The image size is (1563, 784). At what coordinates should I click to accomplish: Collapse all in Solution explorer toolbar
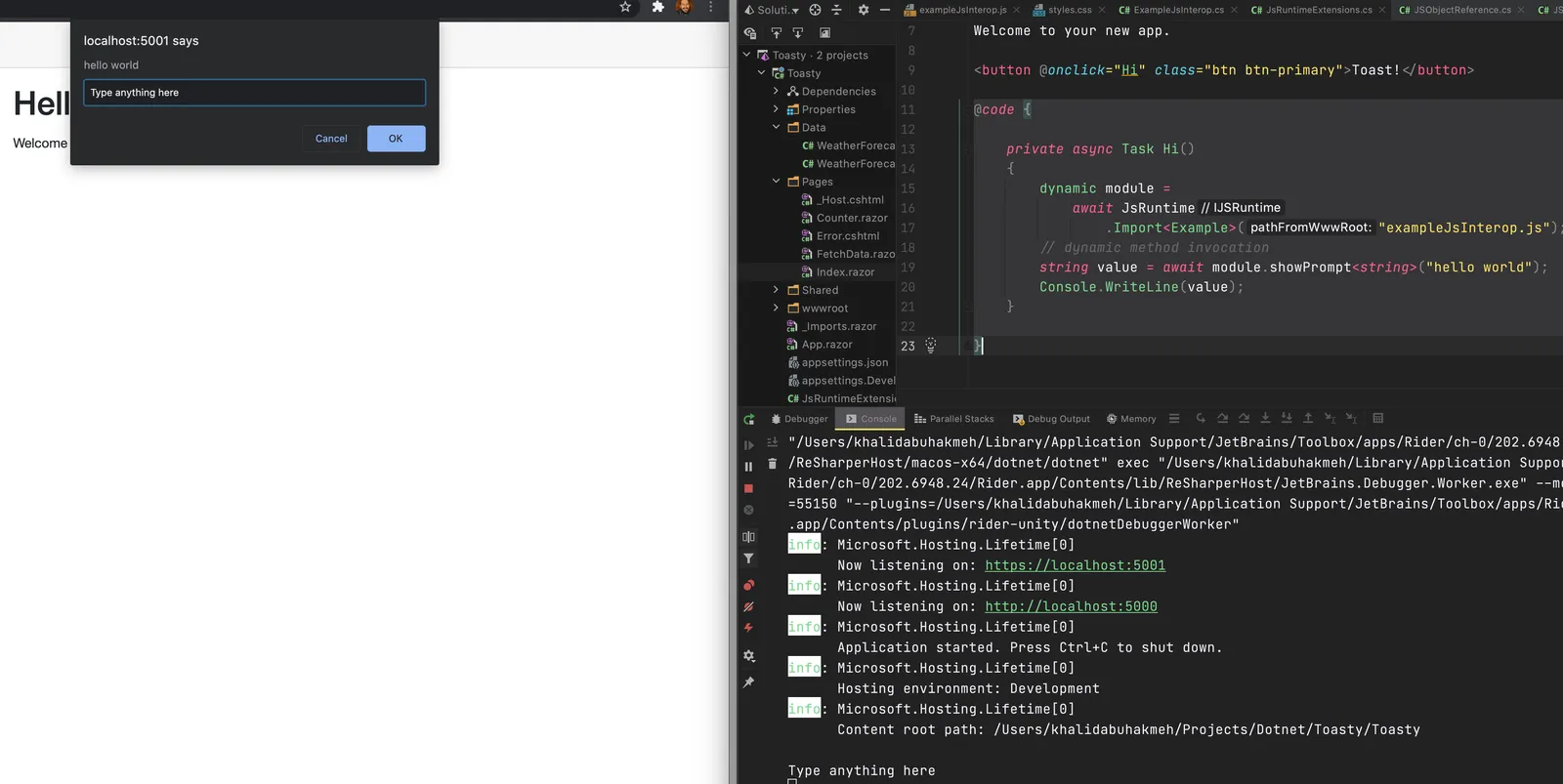tap(837, 10)
